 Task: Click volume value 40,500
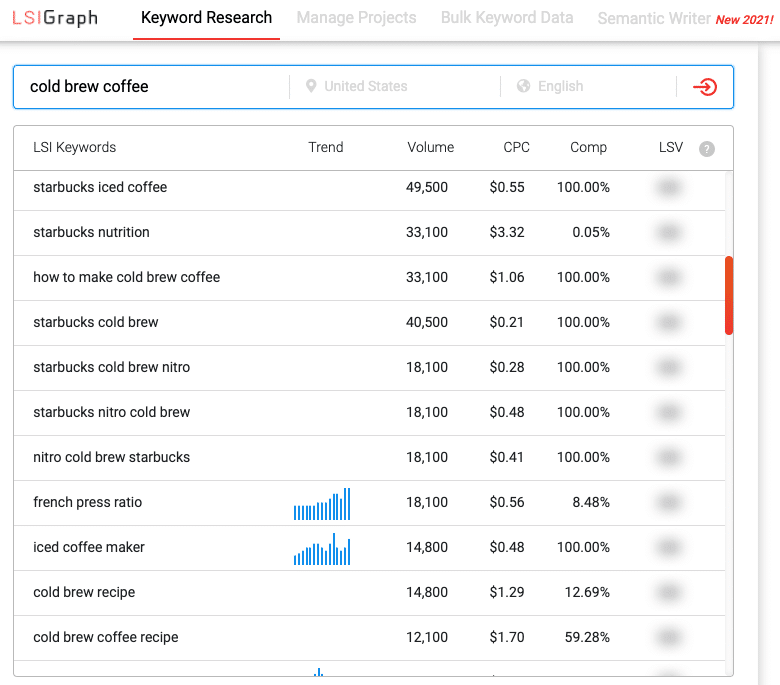427,322
